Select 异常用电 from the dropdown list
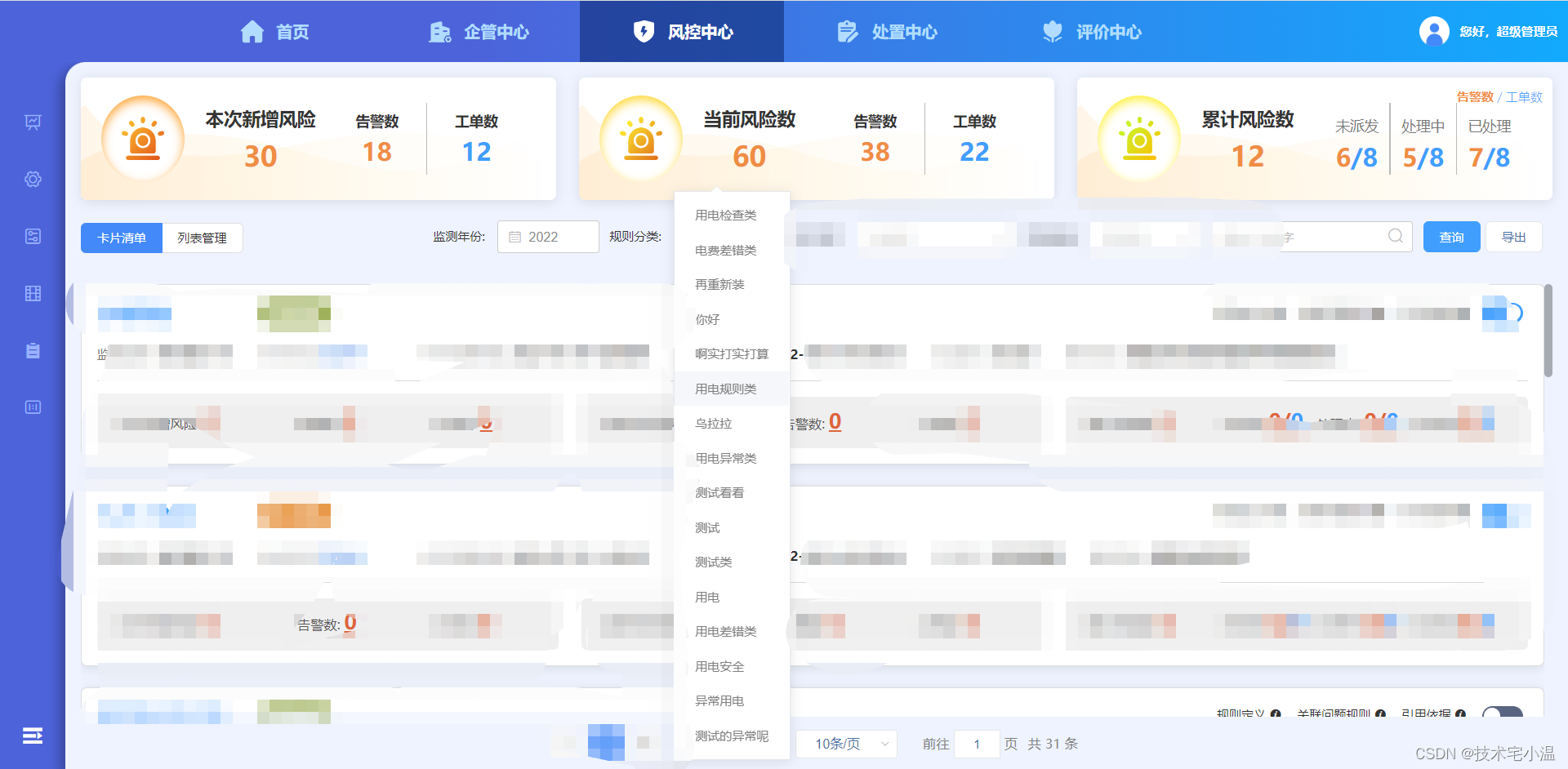 [x=732, y=701]
